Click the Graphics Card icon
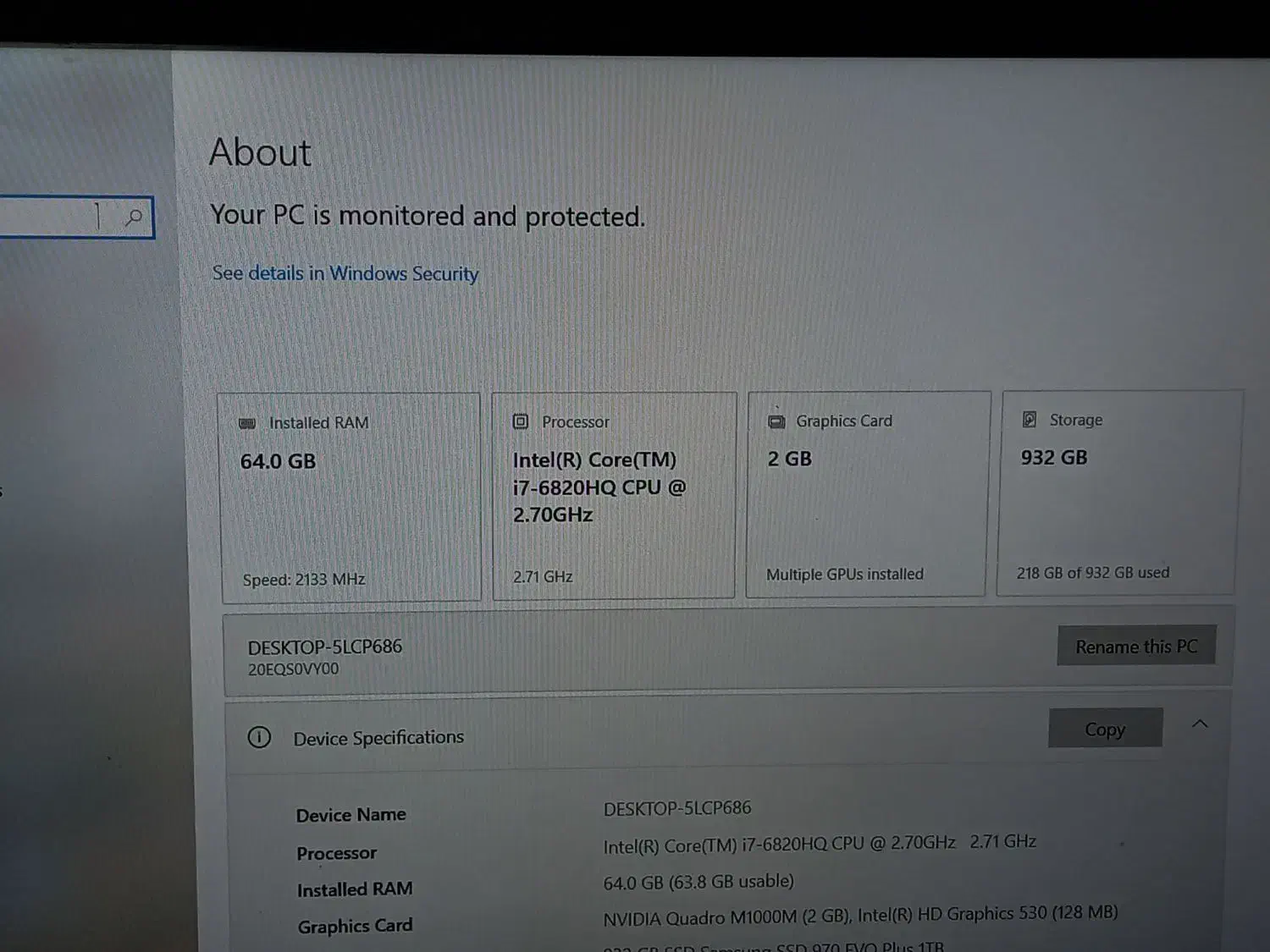The height and width of the screenshot is (952, 1270). point(776,421)
